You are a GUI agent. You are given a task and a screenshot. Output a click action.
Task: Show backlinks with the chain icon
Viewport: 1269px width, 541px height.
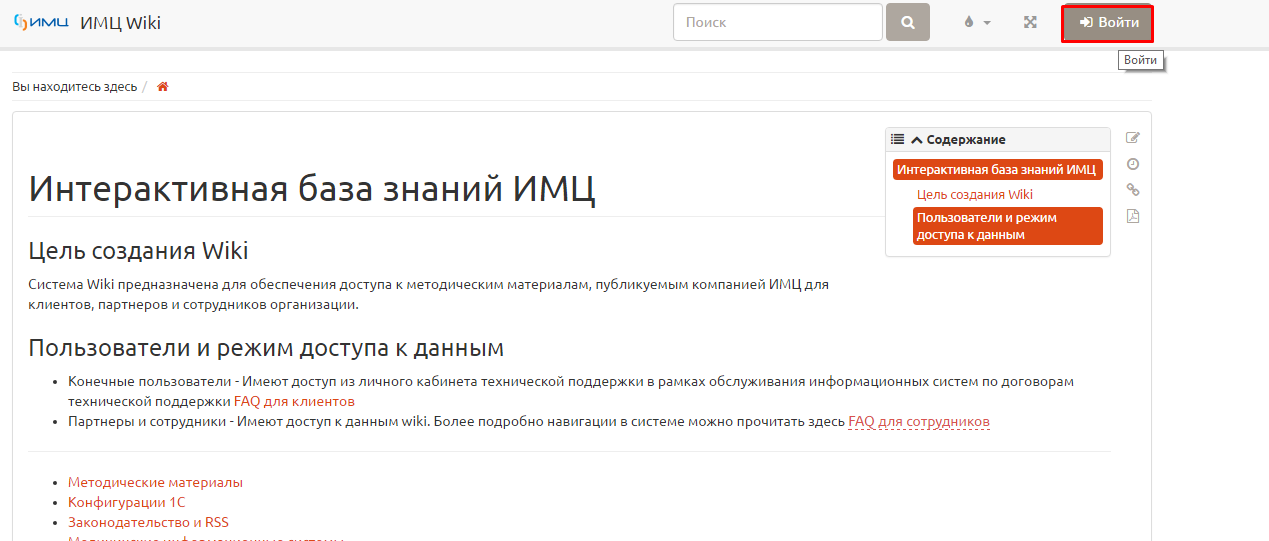[x=1133, y=190]
